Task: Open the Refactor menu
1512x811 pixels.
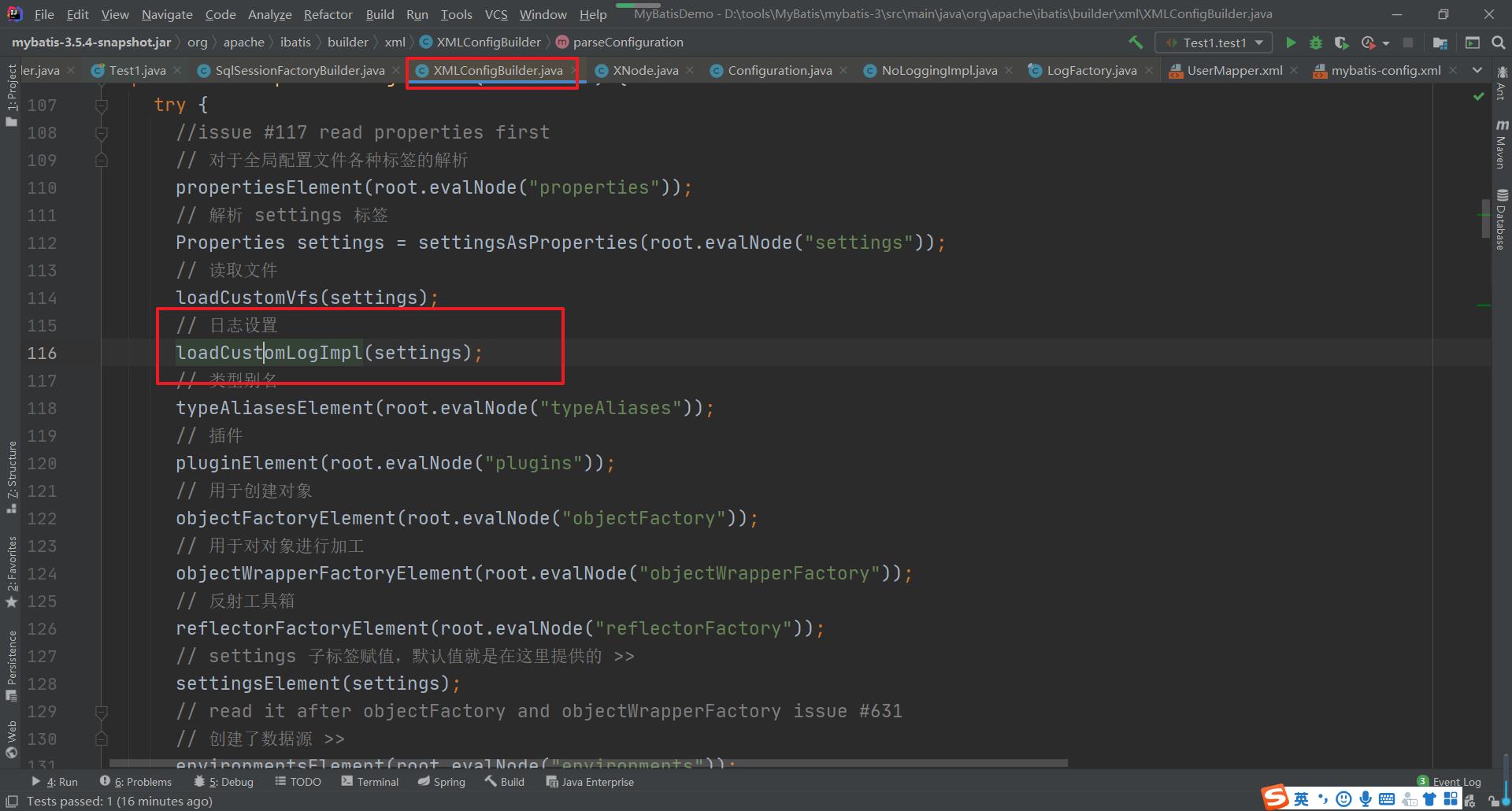Action: [328, 14]
